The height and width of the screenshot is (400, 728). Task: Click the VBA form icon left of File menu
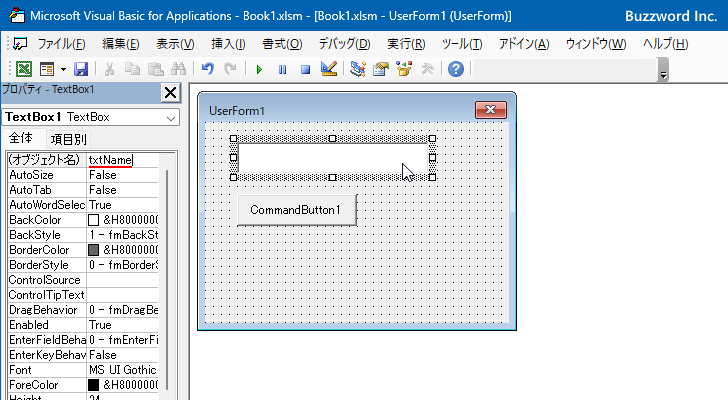tap(20, 44)
